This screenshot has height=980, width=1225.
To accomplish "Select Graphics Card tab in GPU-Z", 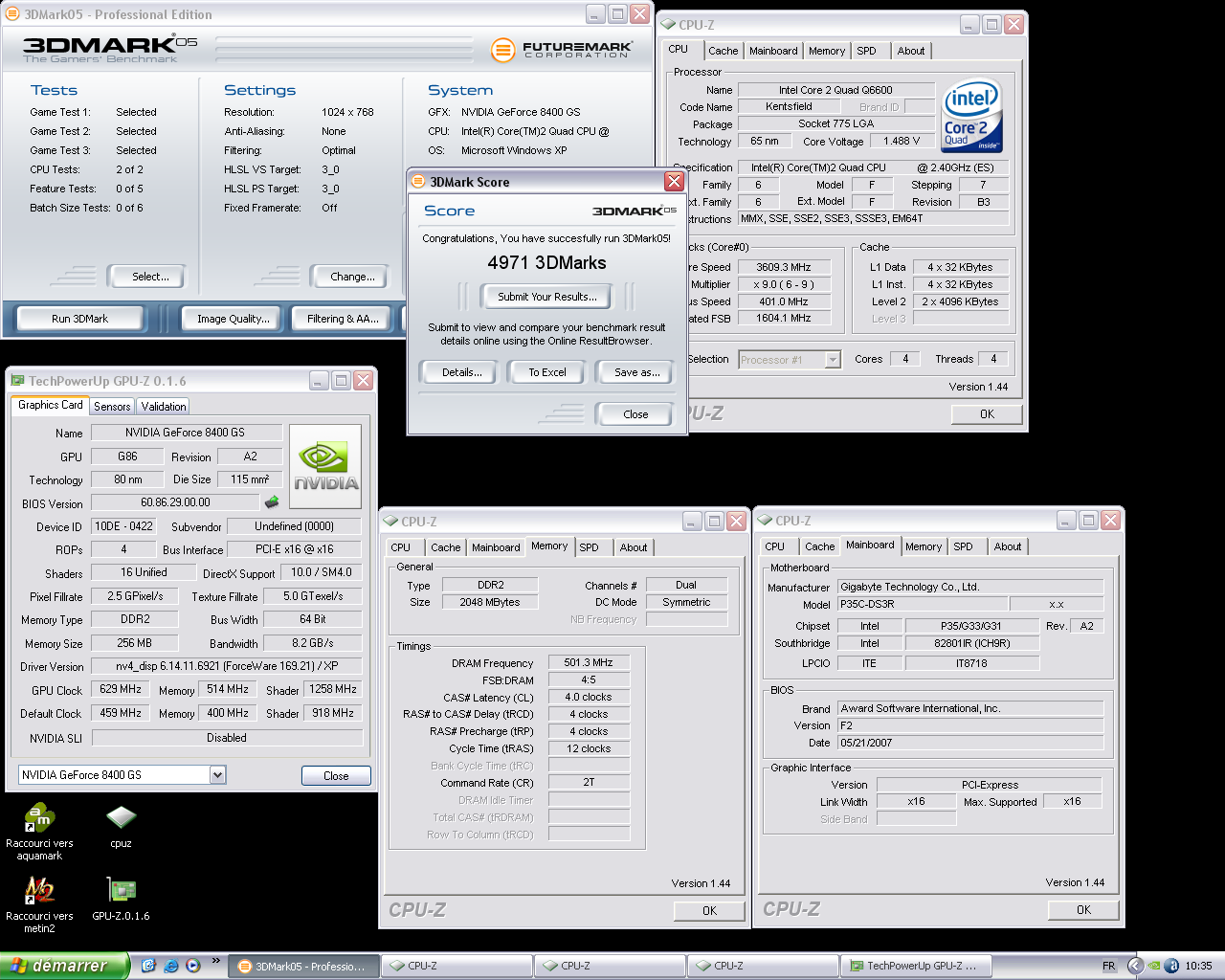I will [51, 405].
